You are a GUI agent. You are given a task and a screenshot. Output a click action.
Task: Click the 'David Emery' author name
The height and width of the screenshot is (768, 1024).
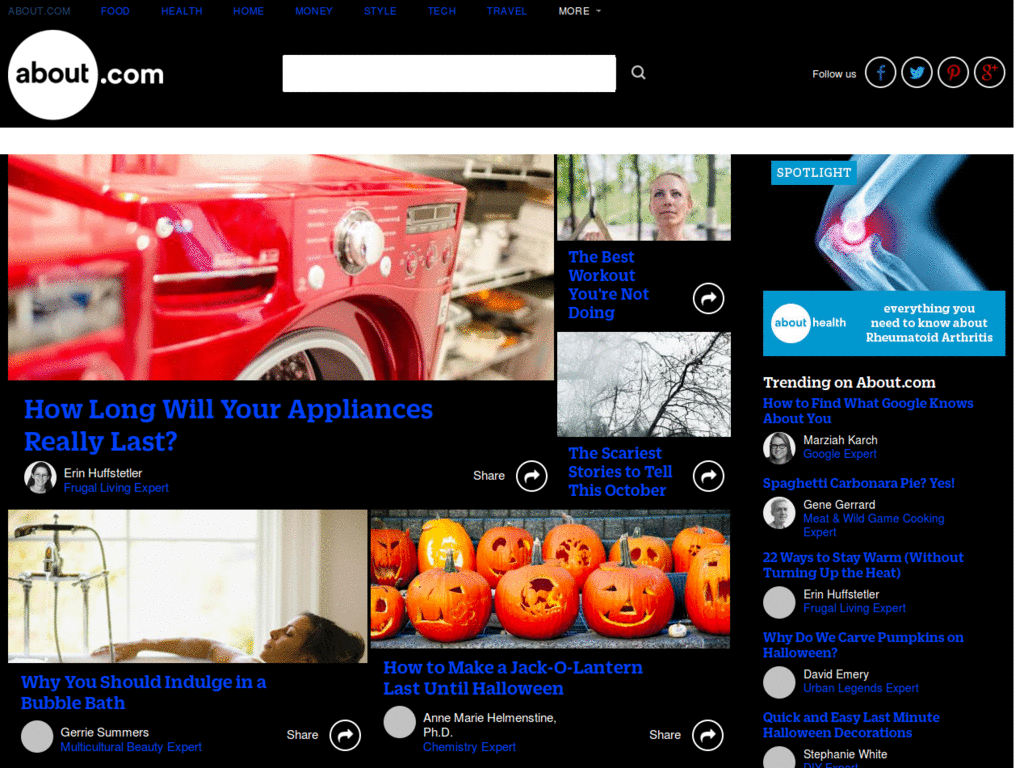pyautogui.click(x=836, y=675)
